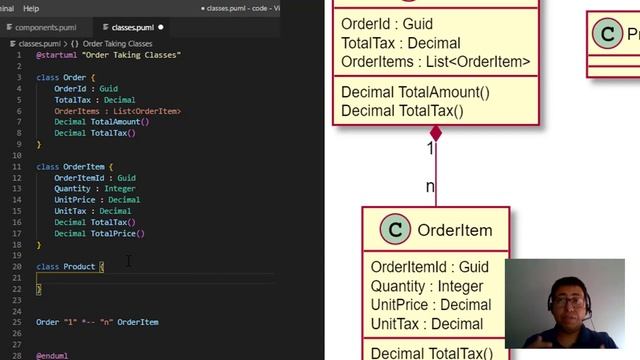Click the file icon on classes.puml tab
Viewport: 640px width, 360px height.
pos(106,27)
